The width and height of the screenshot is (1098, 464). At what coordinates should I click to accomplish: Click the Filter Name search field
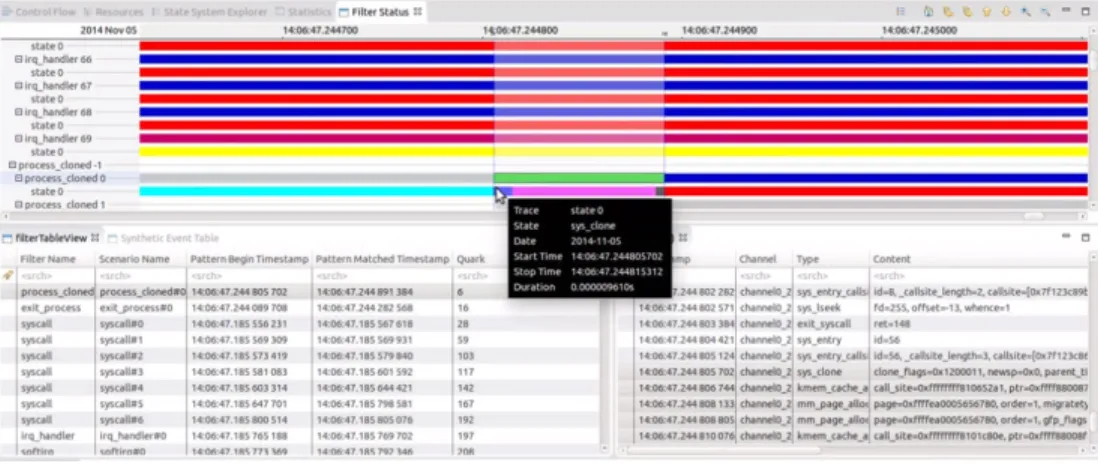pyautogui.click(x=55, y=276)
